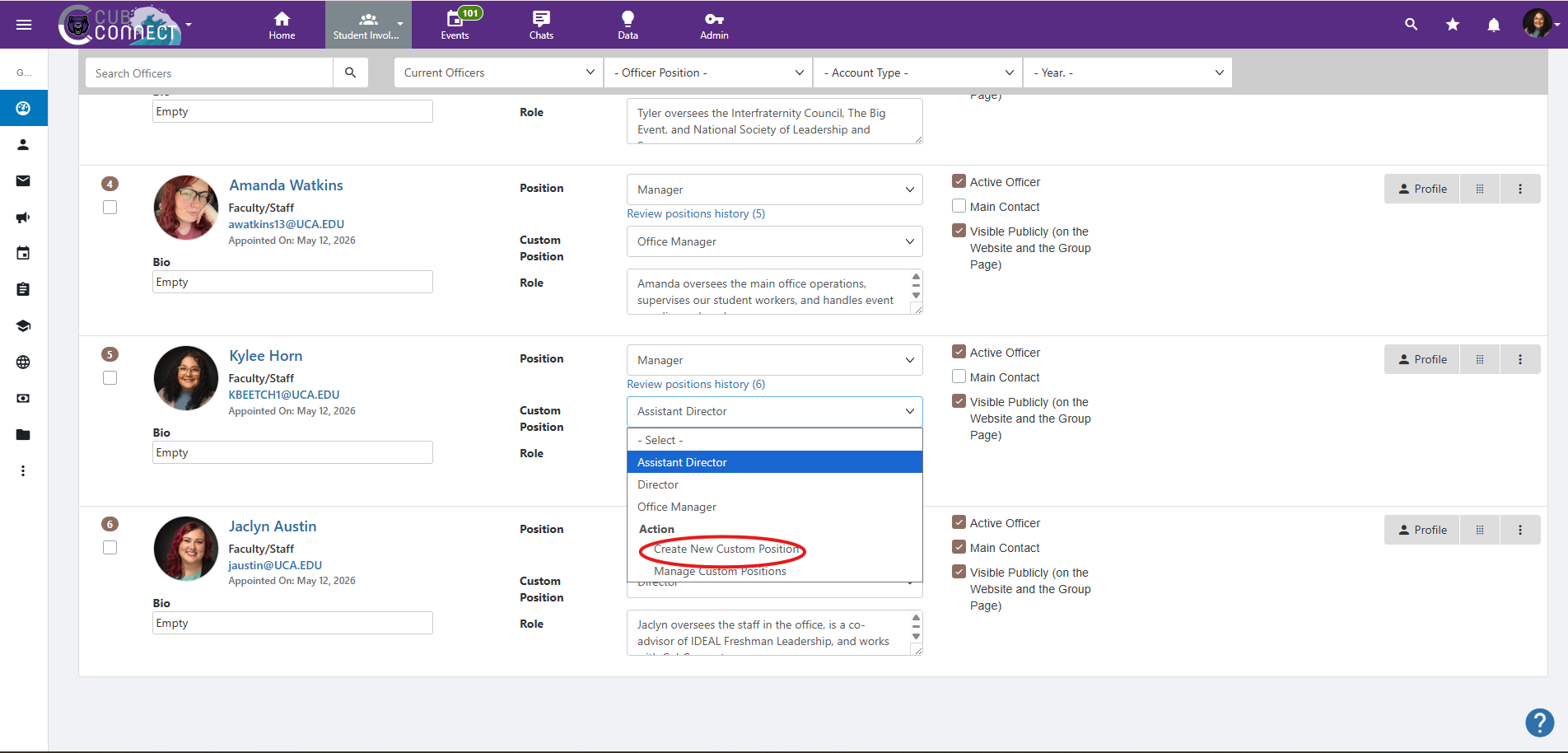Open the Data tab

coord(628,25)
